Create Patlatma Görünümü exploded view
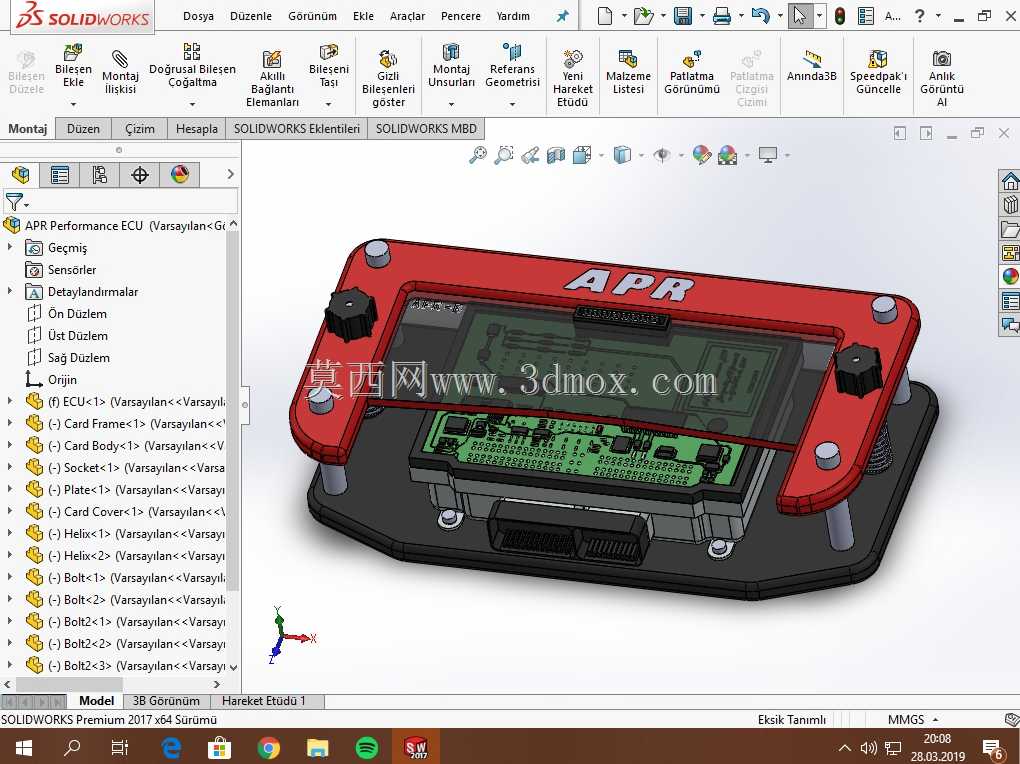The width and height of the screenshot is (1020, 764). [x=691, y=72]
